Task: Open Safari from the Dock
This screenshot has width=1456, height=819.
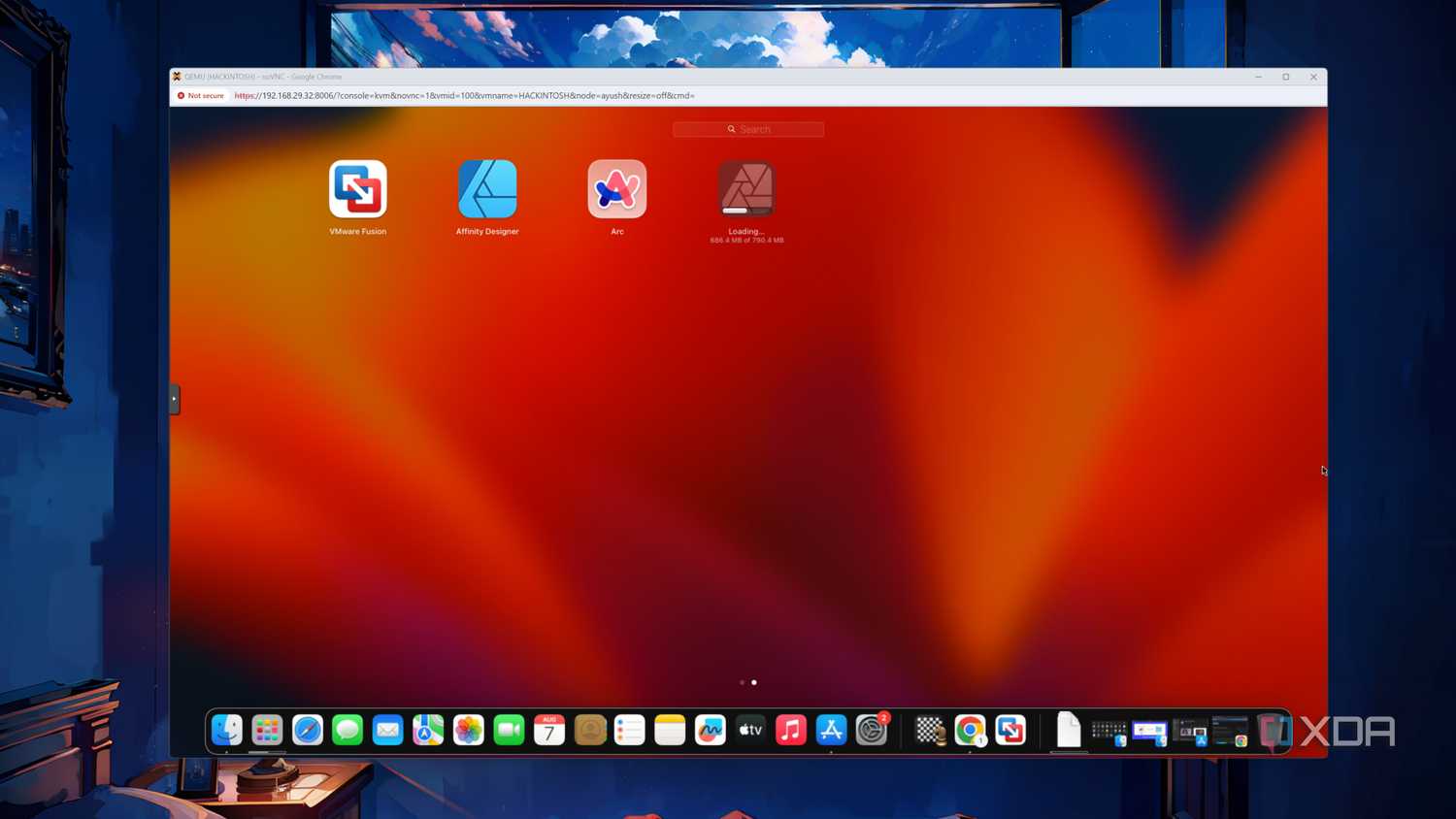Action: pyautogui.click(x=308, y=730)
